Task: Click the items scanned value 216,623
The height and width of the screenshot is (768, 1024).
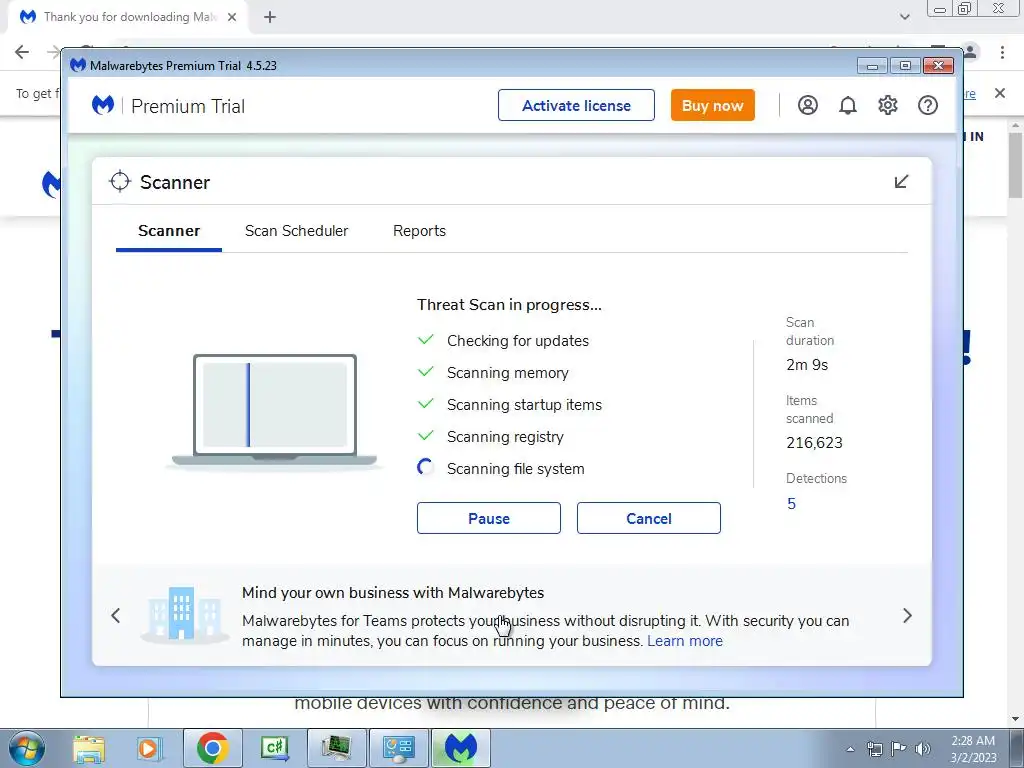Action: click(x=814, y=442)
